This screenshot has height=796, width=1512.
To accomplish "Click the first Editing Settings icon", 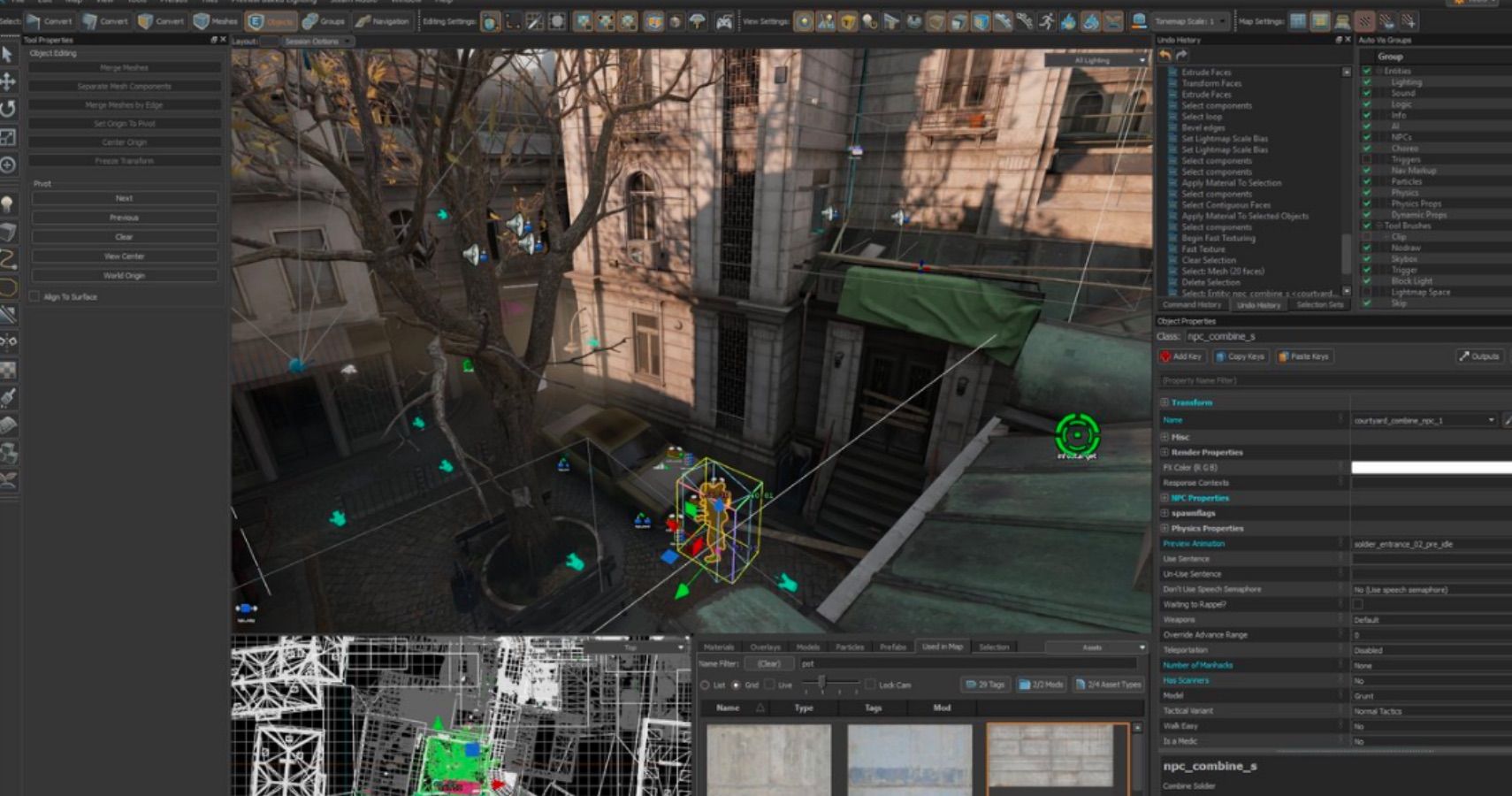I will click(490, 21).
